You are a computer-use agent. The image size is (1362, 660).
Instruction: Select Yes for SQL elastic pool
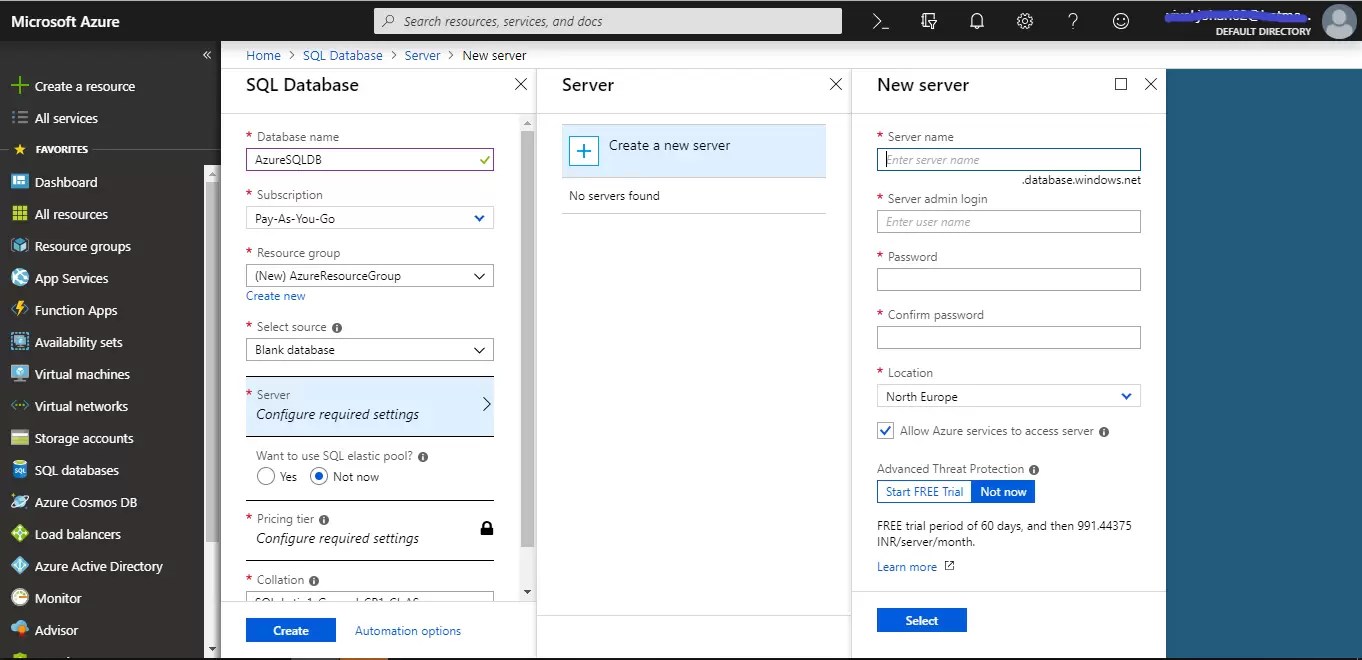pos(266,477)
